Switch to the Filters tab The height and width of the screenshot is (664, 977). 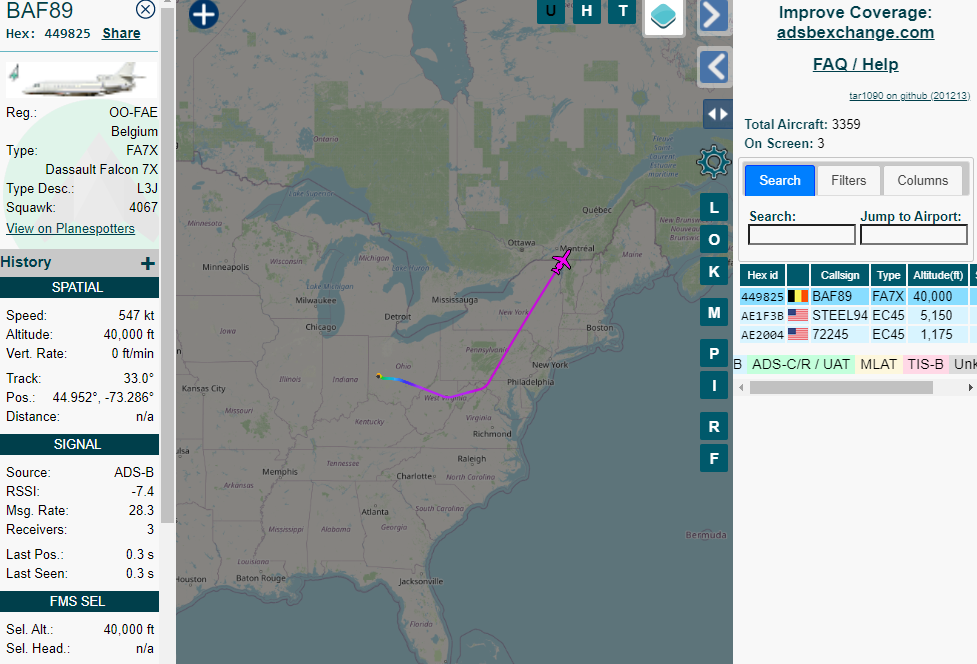point(849,181)
